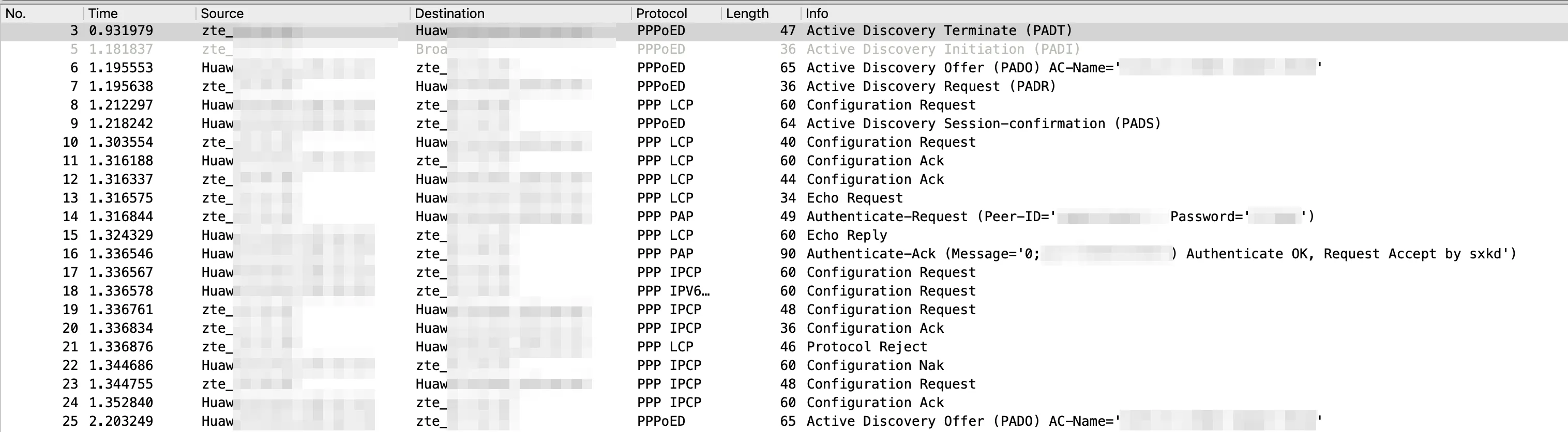Click the Time column header

(103, 13)
